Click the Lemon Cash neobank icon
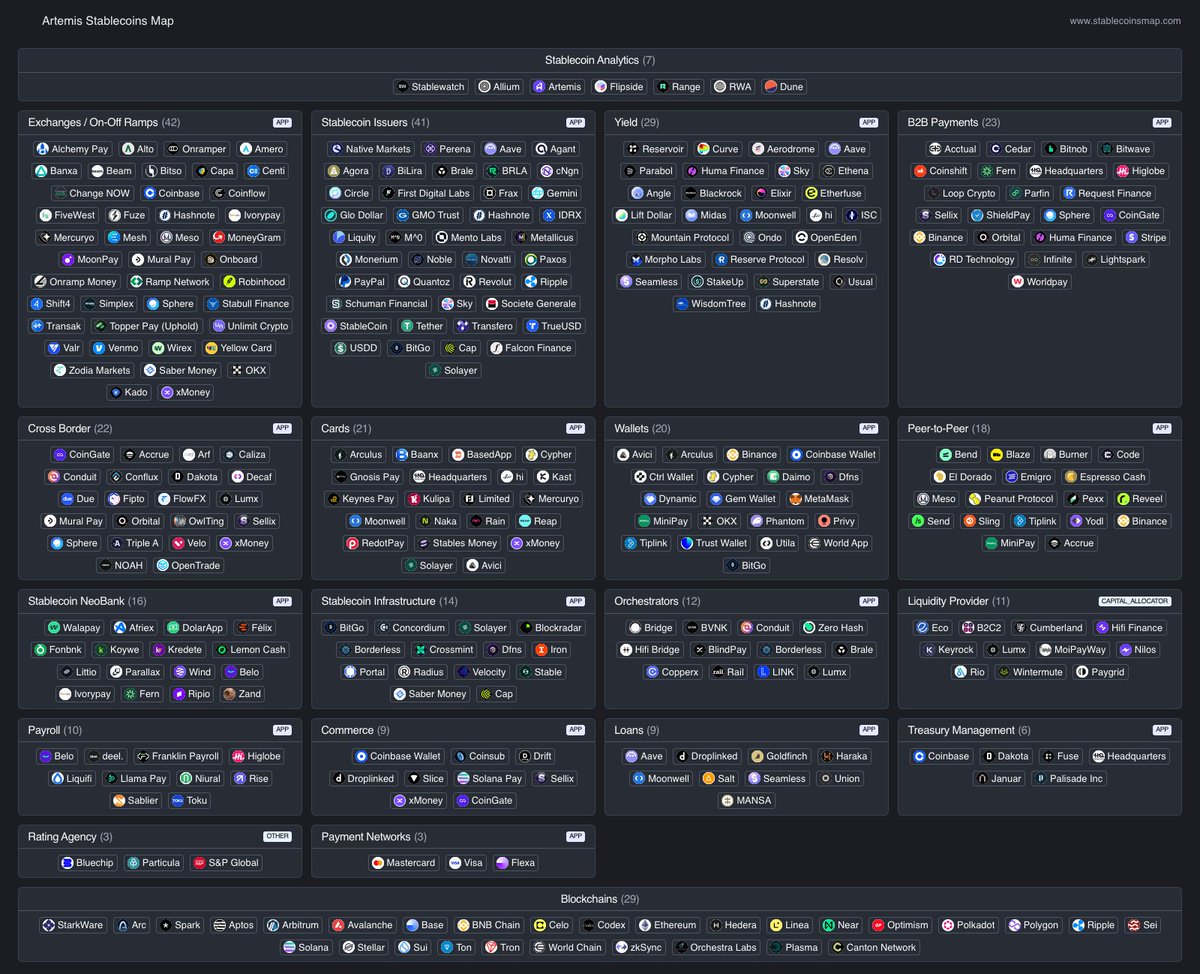The image size is (1200, 974). [221, 650]
